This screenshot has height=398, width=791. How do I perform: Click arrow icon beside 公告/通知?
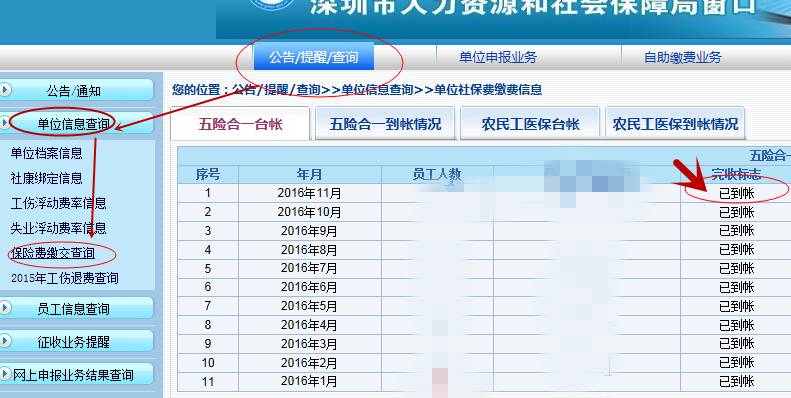(5, 90)
